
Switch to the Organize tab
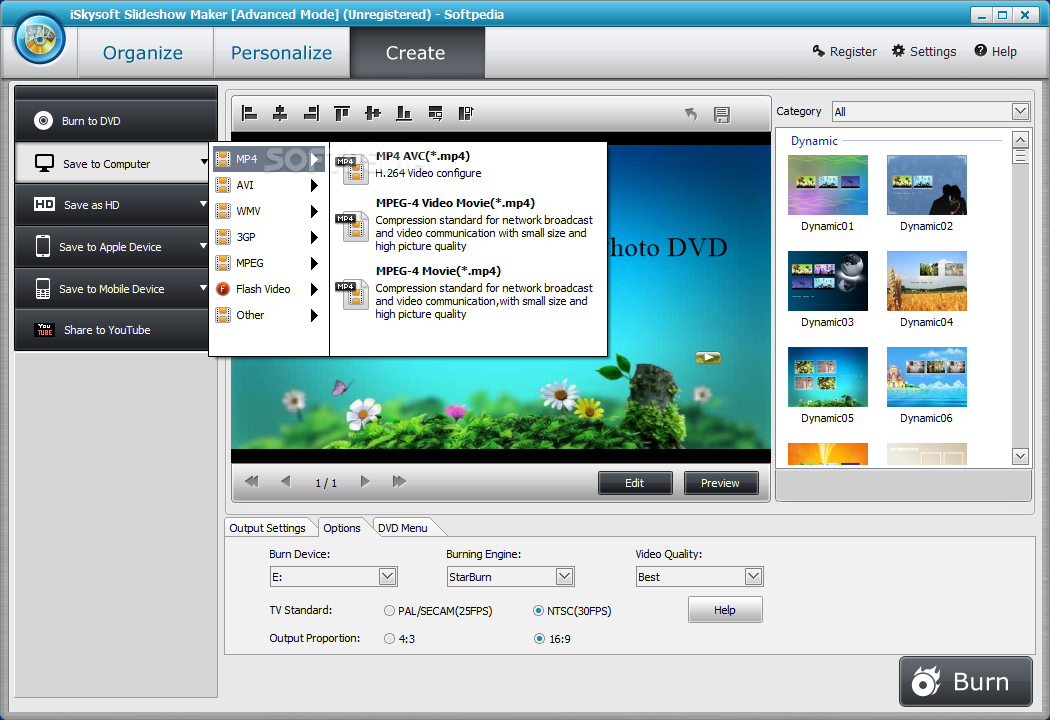[x=143, y=53]
